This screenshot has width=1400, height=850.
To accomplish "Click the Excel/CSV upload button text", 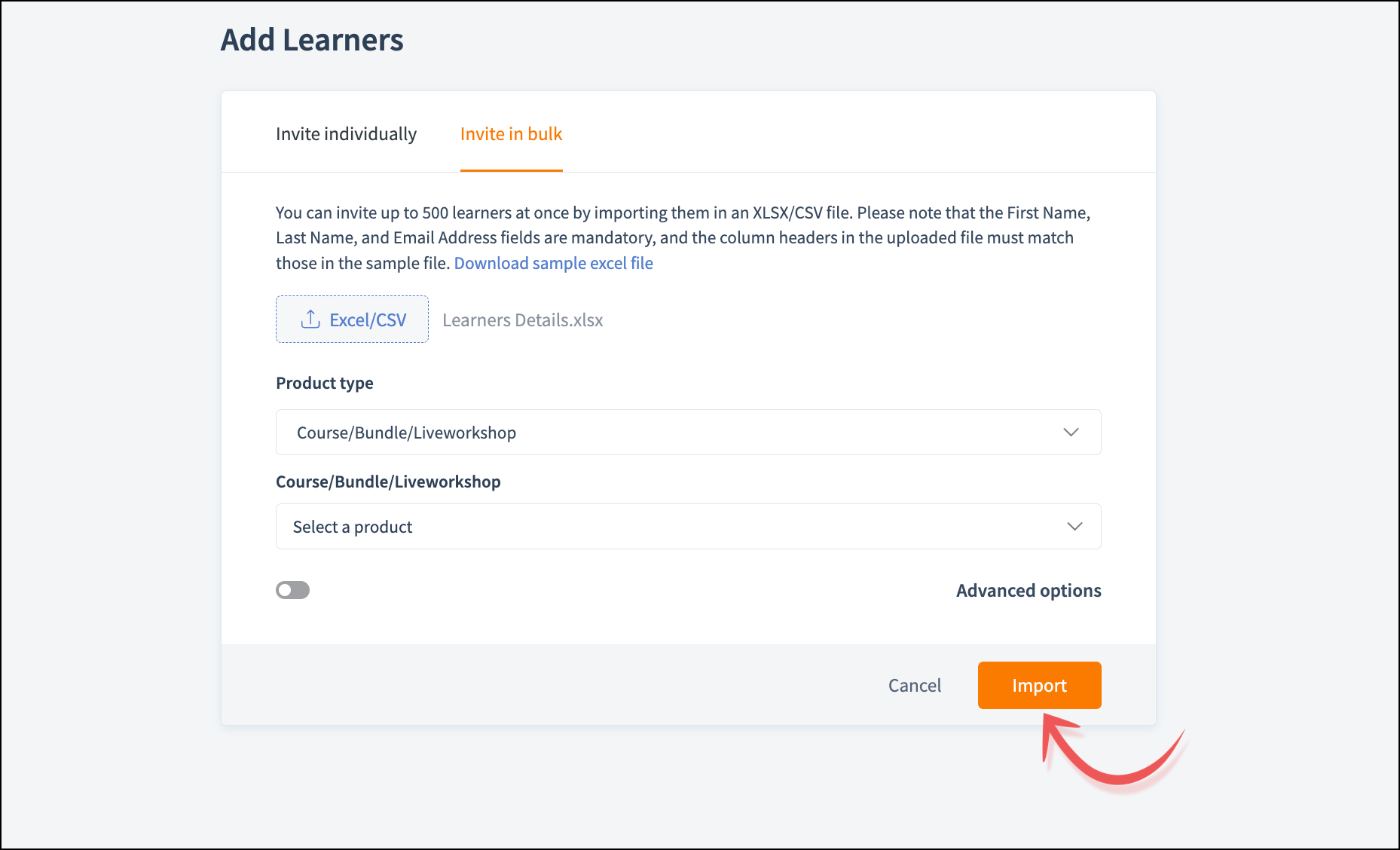I will click(x=368, y=320).
